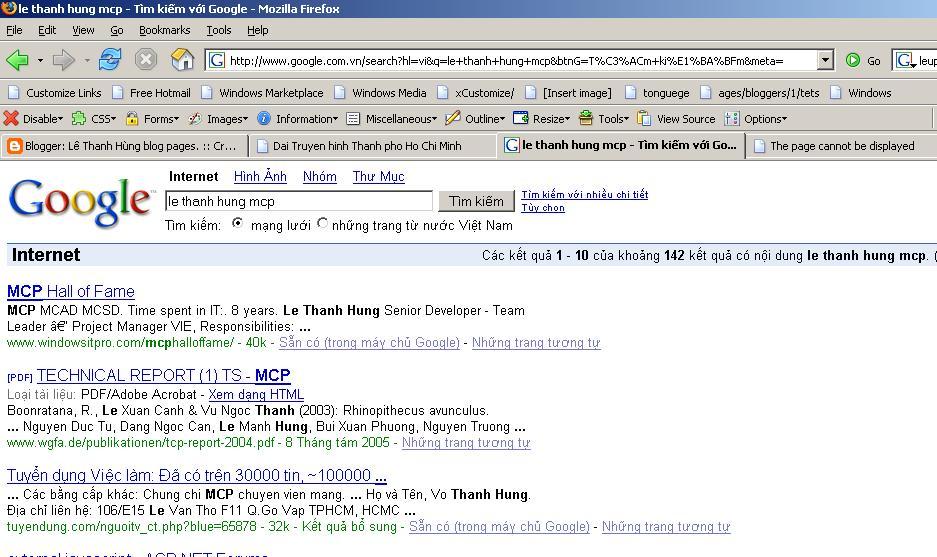
Task: Open the Go menu
Action: [117, 30]
